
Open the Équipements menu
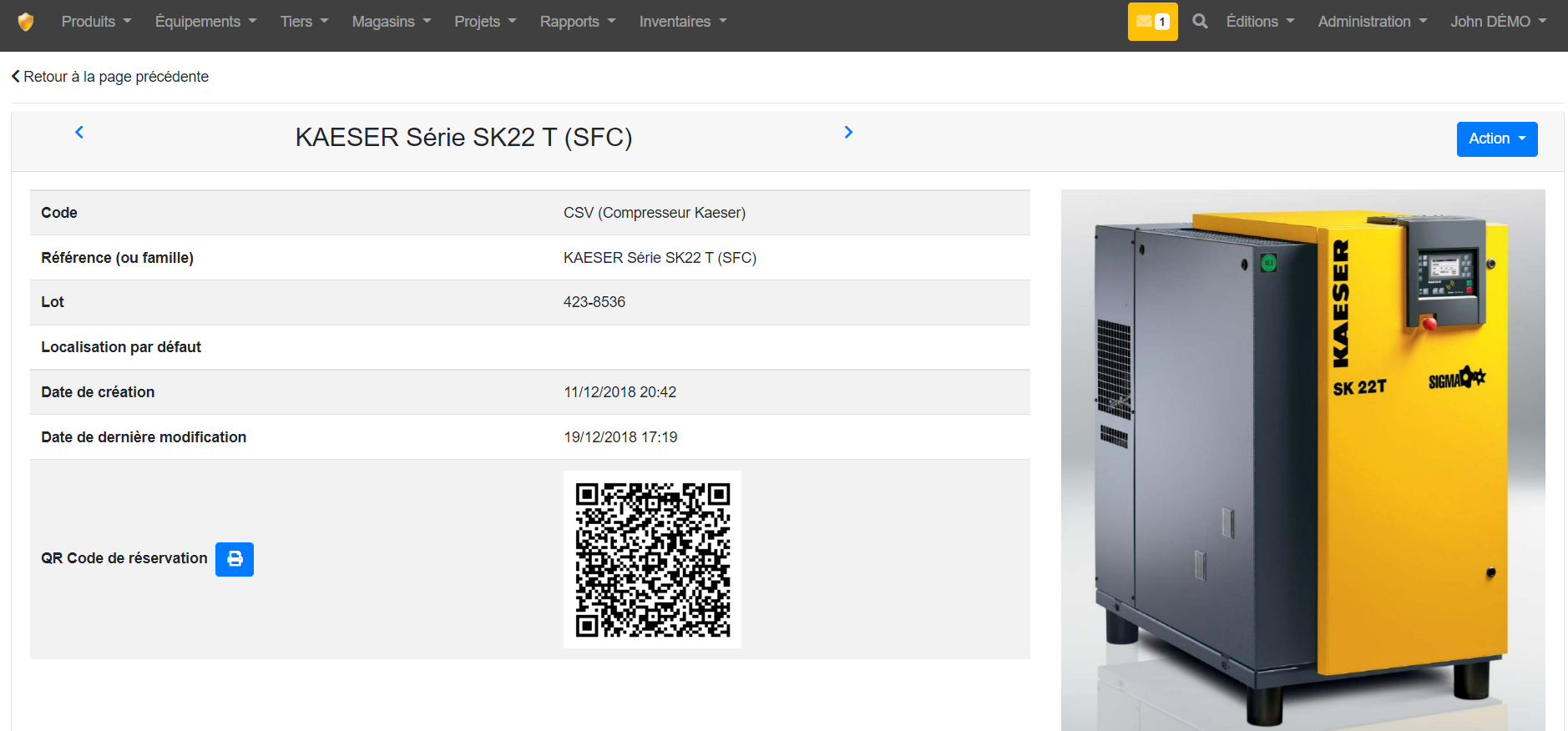(205, 22)
